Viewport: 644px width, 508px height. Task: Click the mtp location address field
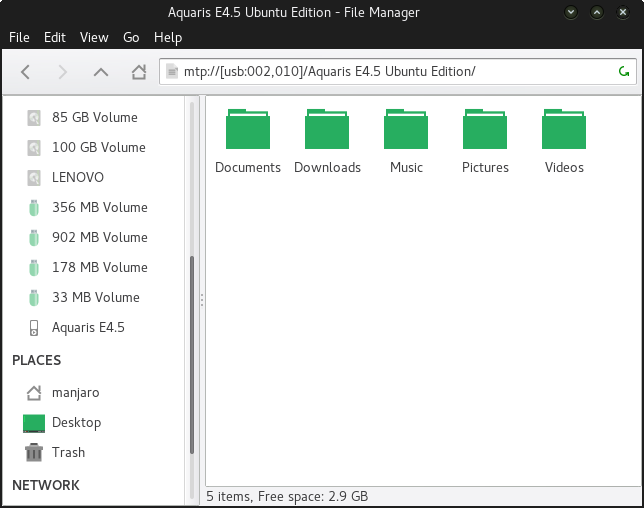(x=390, y=72)
